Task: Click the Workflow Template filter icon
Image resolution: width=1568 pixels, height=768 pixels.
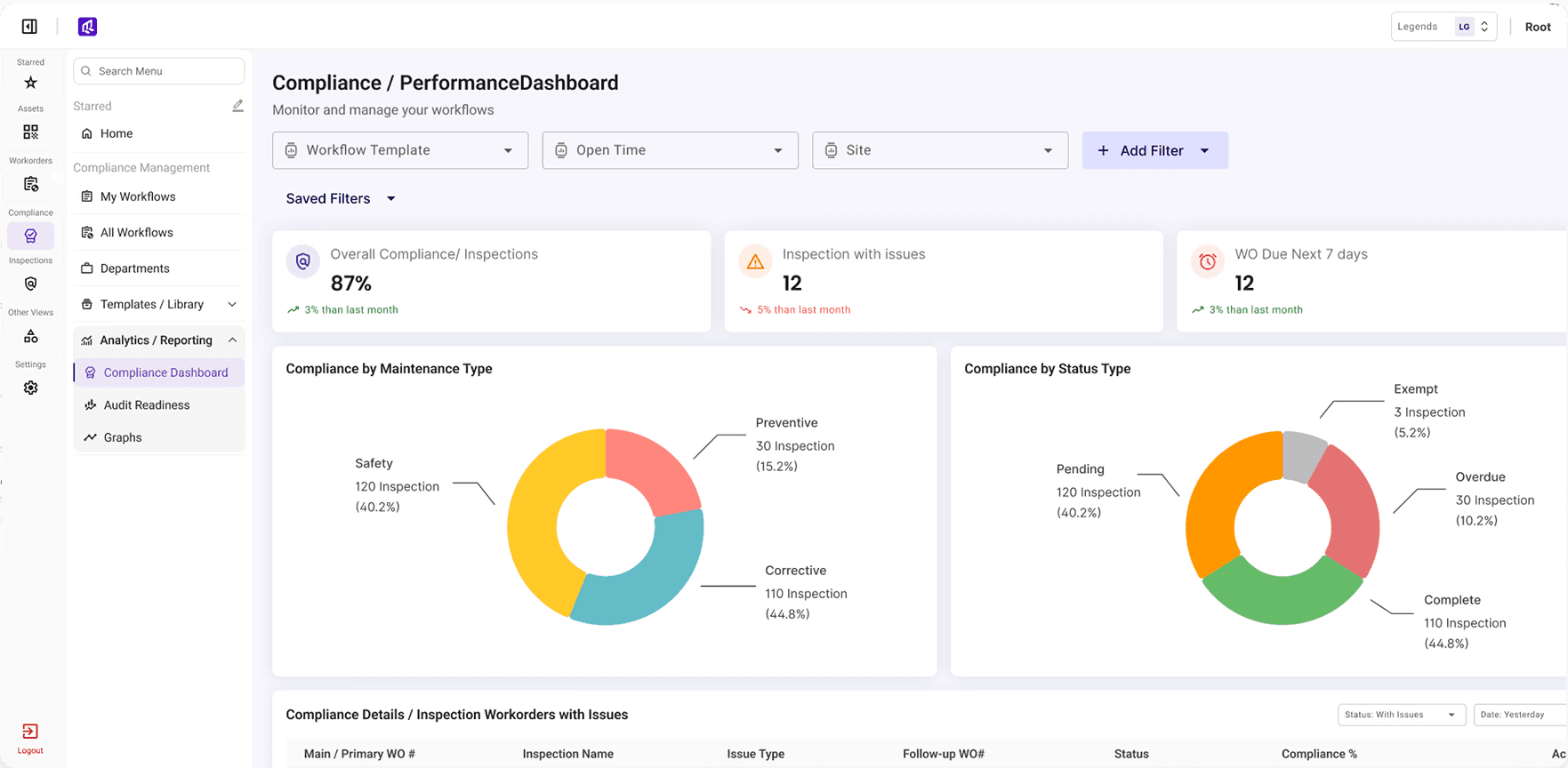Action: 291,150
